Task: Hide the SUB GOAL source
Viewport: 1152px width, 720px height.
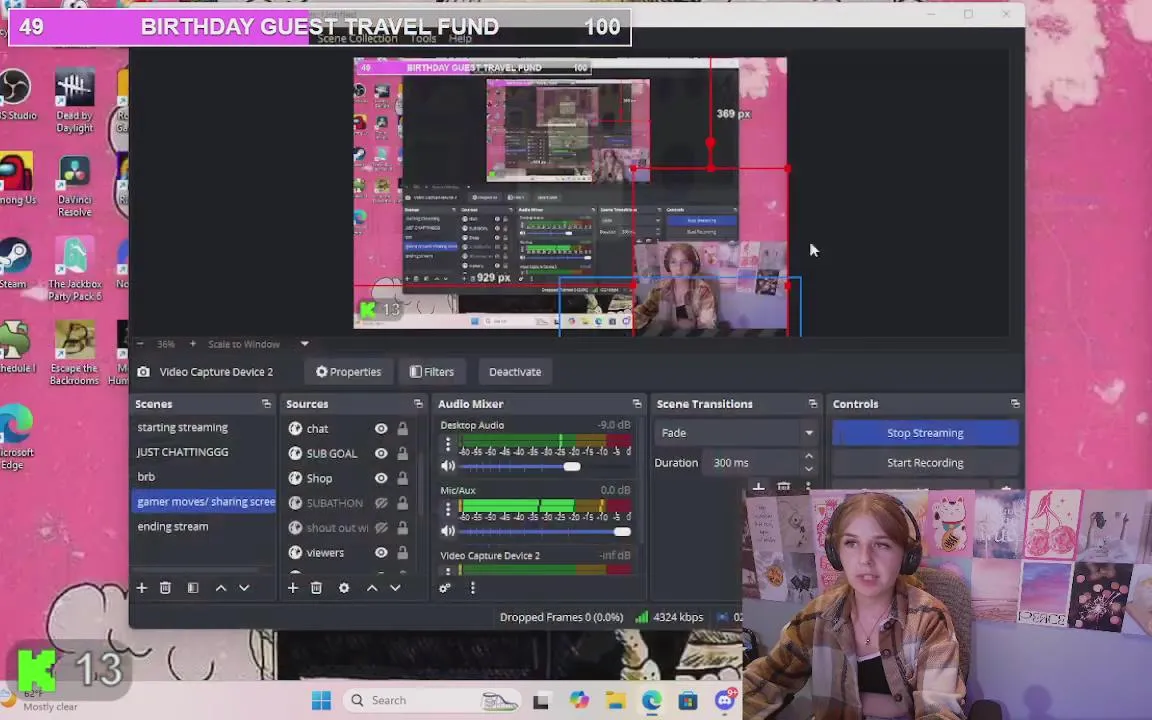Action: [381, 453]
